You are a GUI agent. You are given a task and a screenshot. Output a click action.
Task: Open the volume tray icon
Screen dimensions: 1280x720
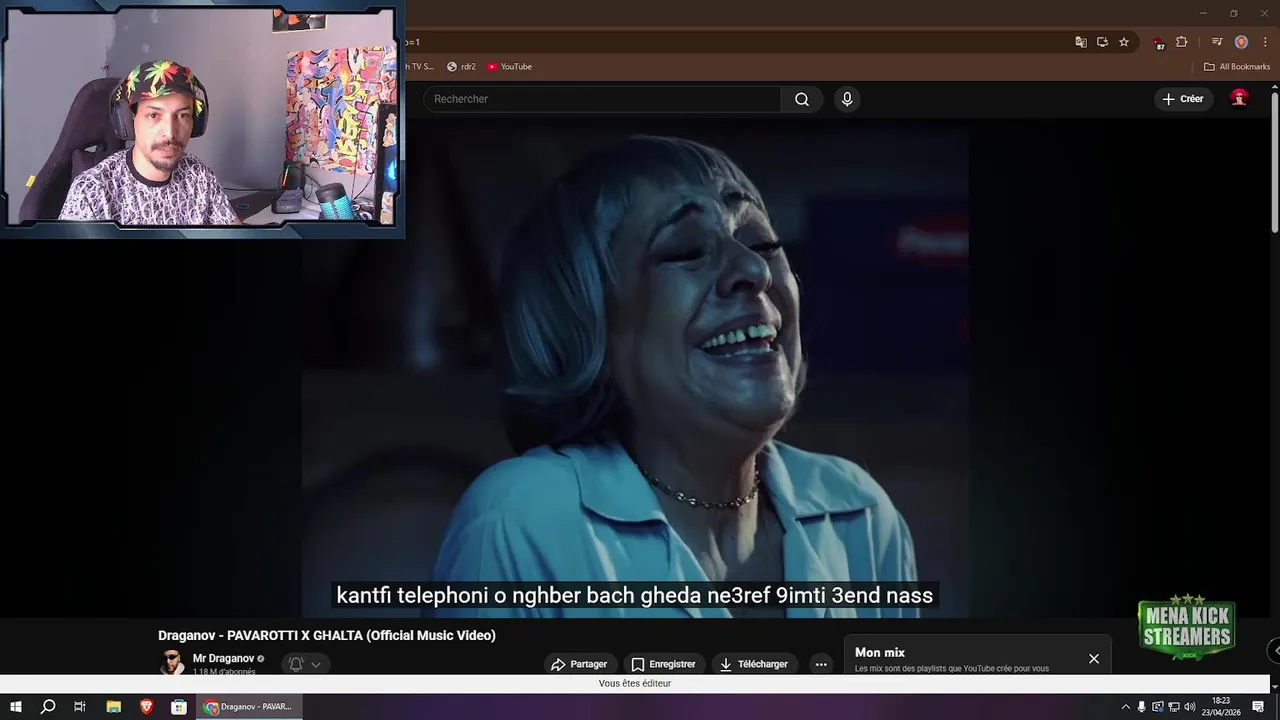point(1190,707)
